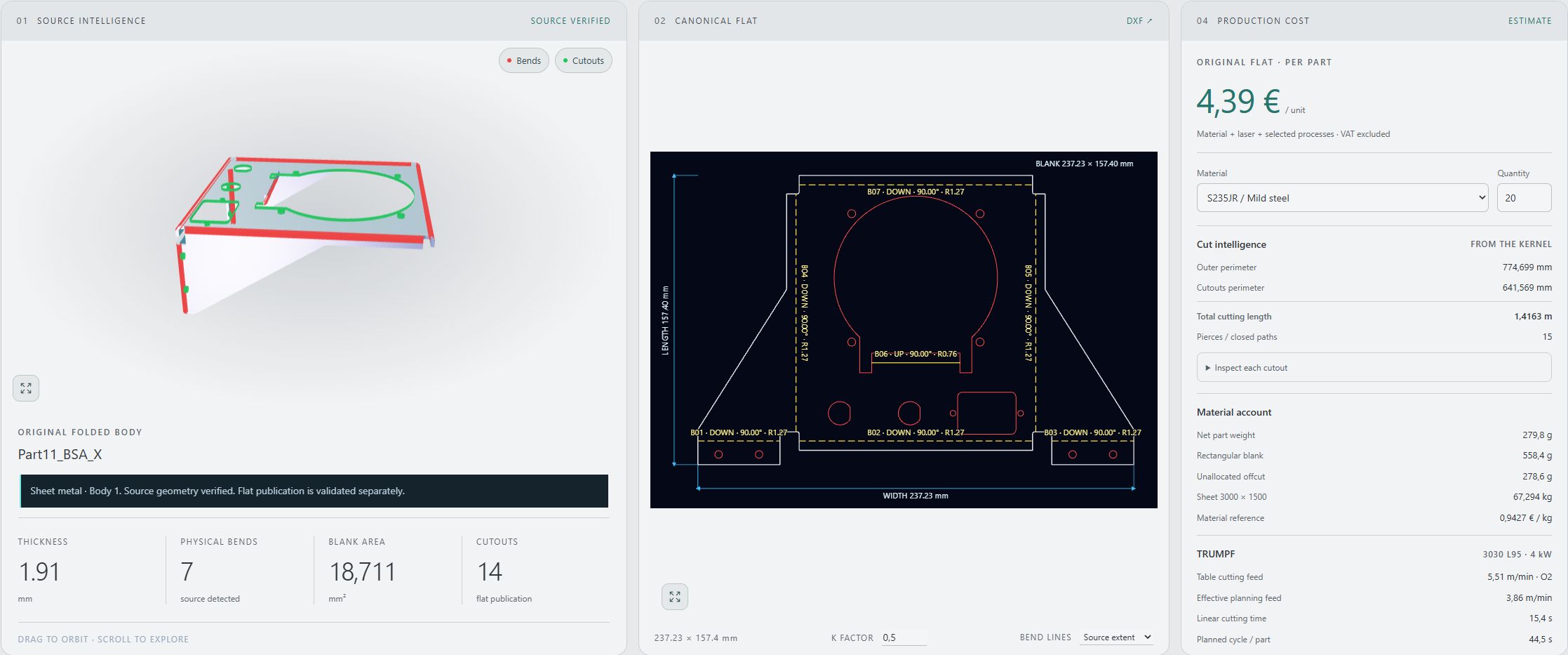Click the 3030 L95 · 4 kW machine spec

click(1517, 555)
